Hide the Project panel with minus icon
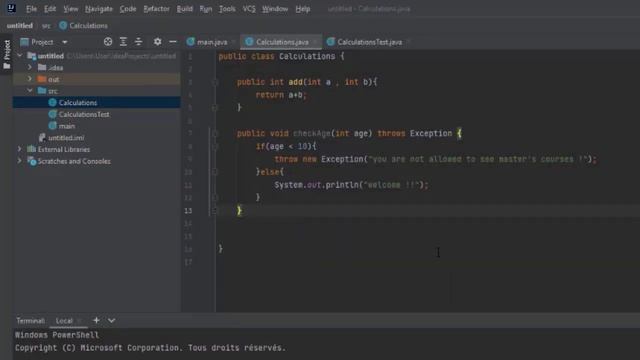 173,42
